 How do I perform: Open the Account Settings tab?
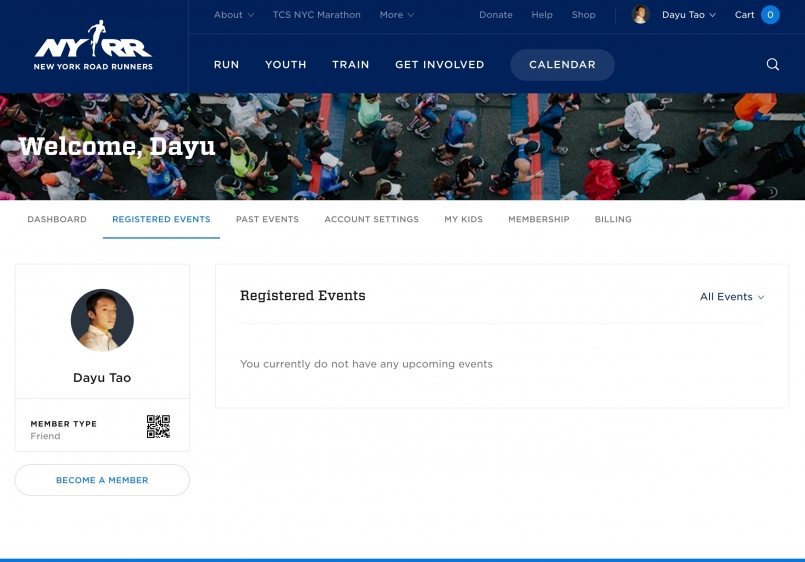(371, 219)
